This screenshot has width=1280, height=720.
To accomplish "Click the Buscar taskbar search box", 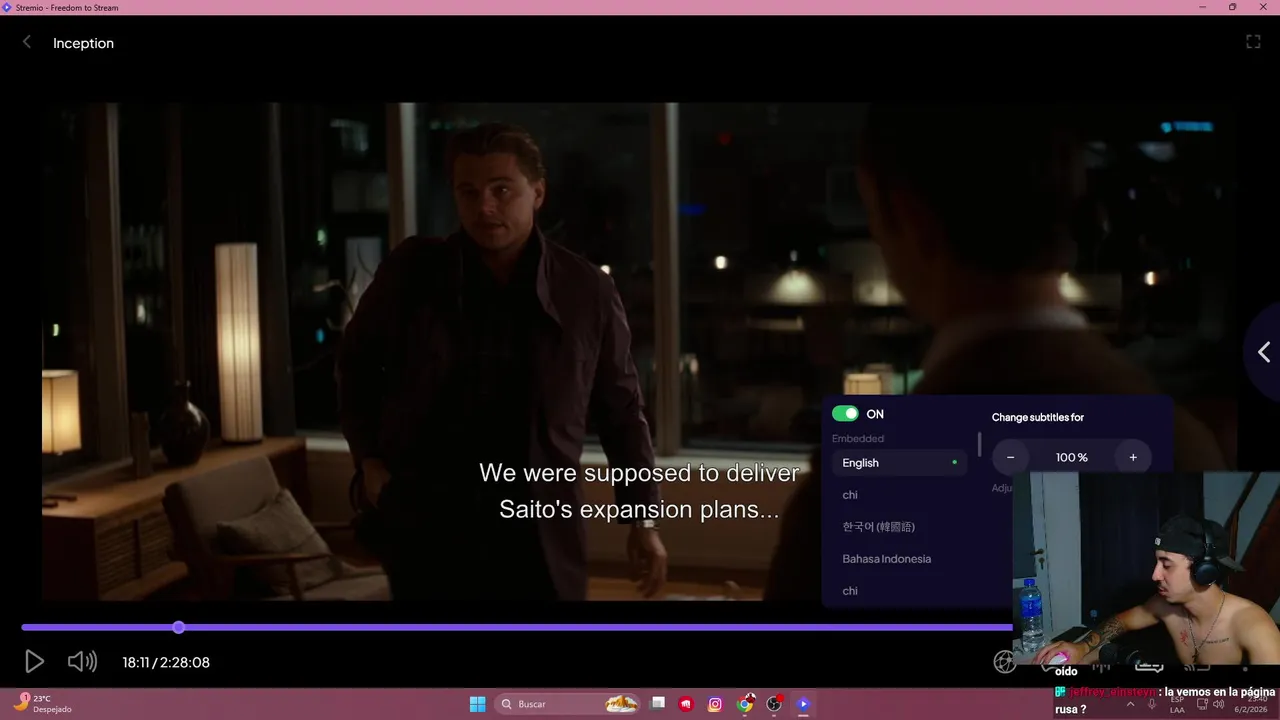I will coord(567,704).
